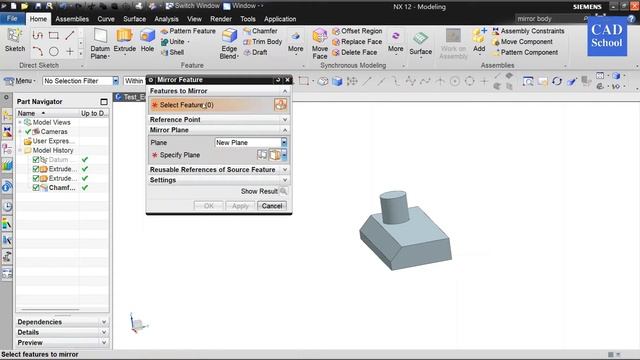Open Assembly Constraints
The image size is (640, 360).
click(x=528, y=31)
